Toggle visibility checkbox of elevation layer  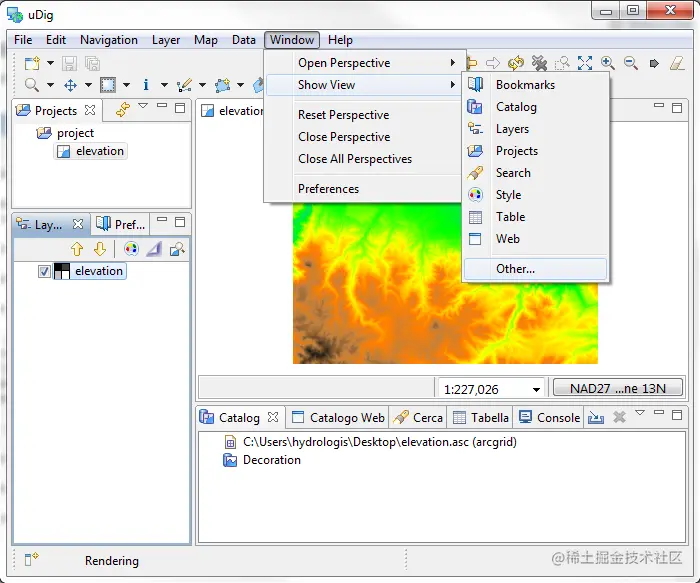pos(44,271)
